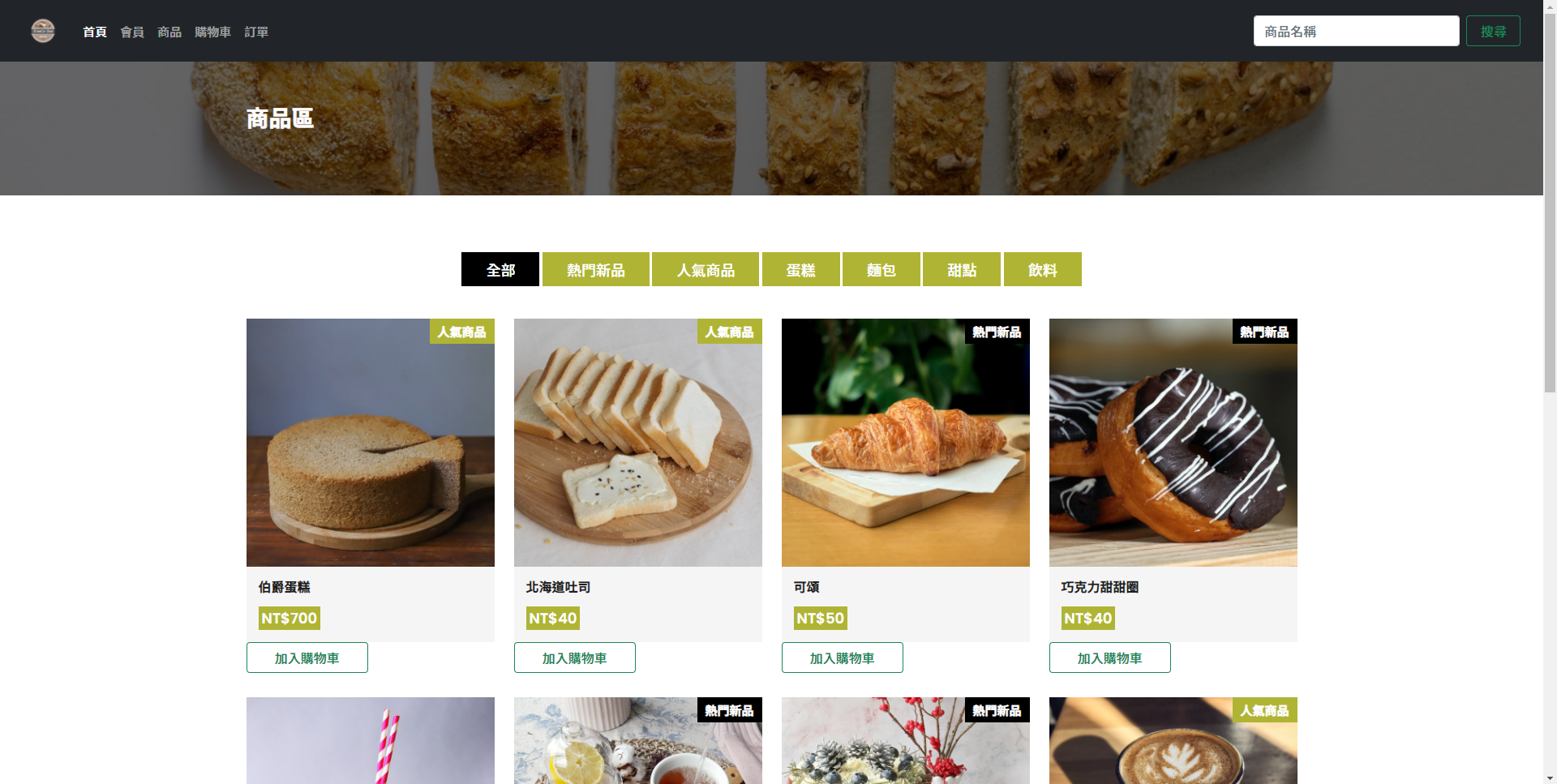The width and height of the screenshot is (1557, 784).
Task: Click the 商品名稱 search field
Action: 1356,31
